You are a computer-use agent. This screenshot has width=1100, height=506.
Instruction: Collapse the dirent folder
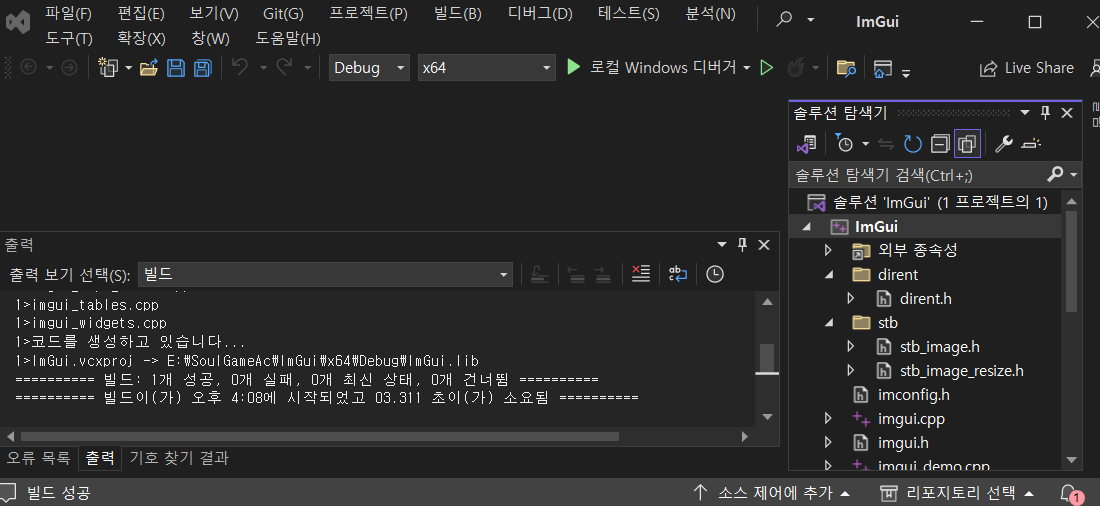(x=828, y=274)
